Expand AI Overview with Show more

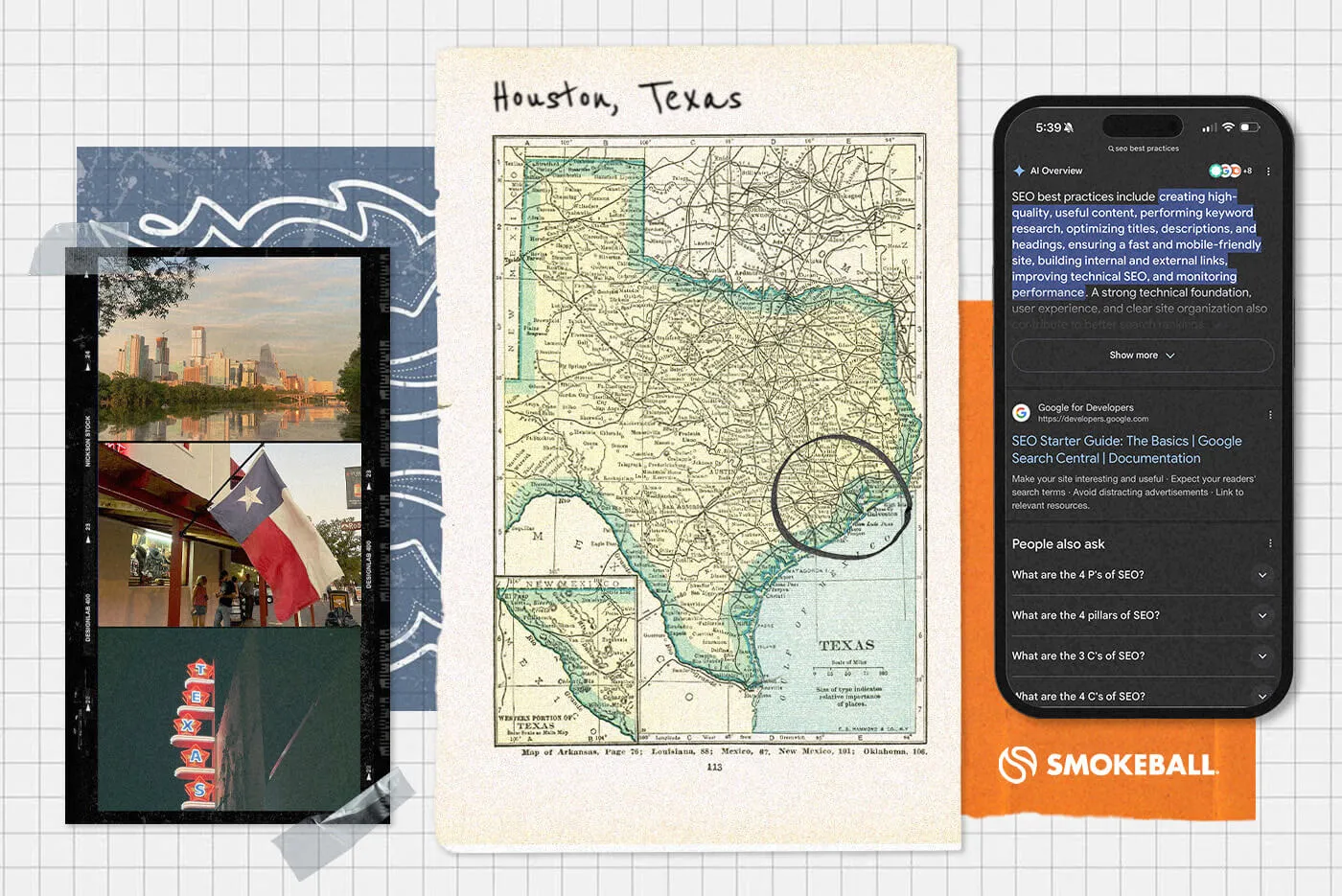click(1143, 356)
